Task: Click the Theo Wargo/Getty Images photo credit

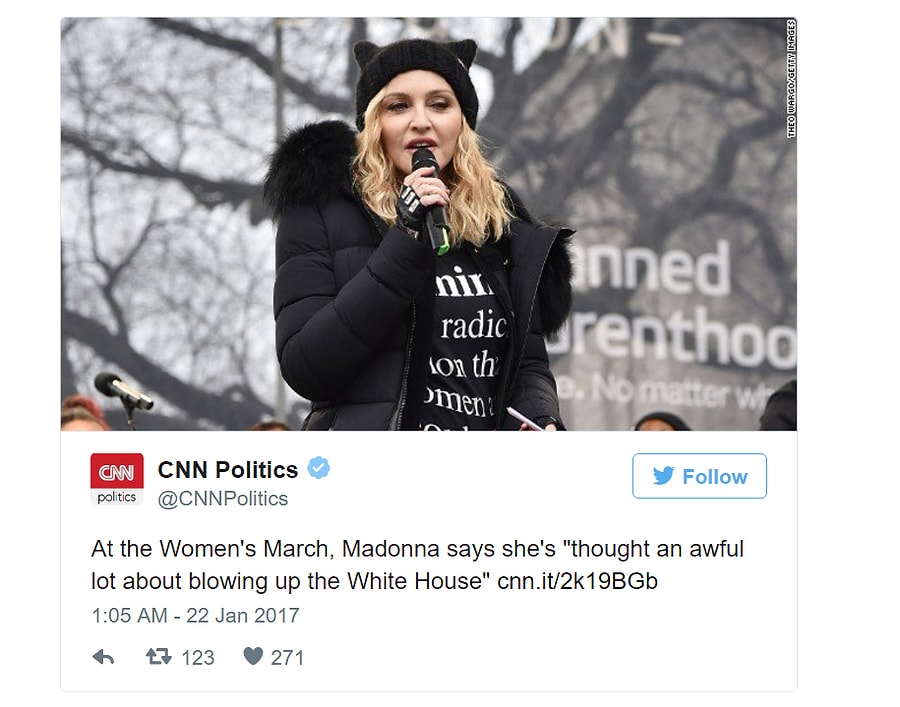Action: tap(791, 79)
